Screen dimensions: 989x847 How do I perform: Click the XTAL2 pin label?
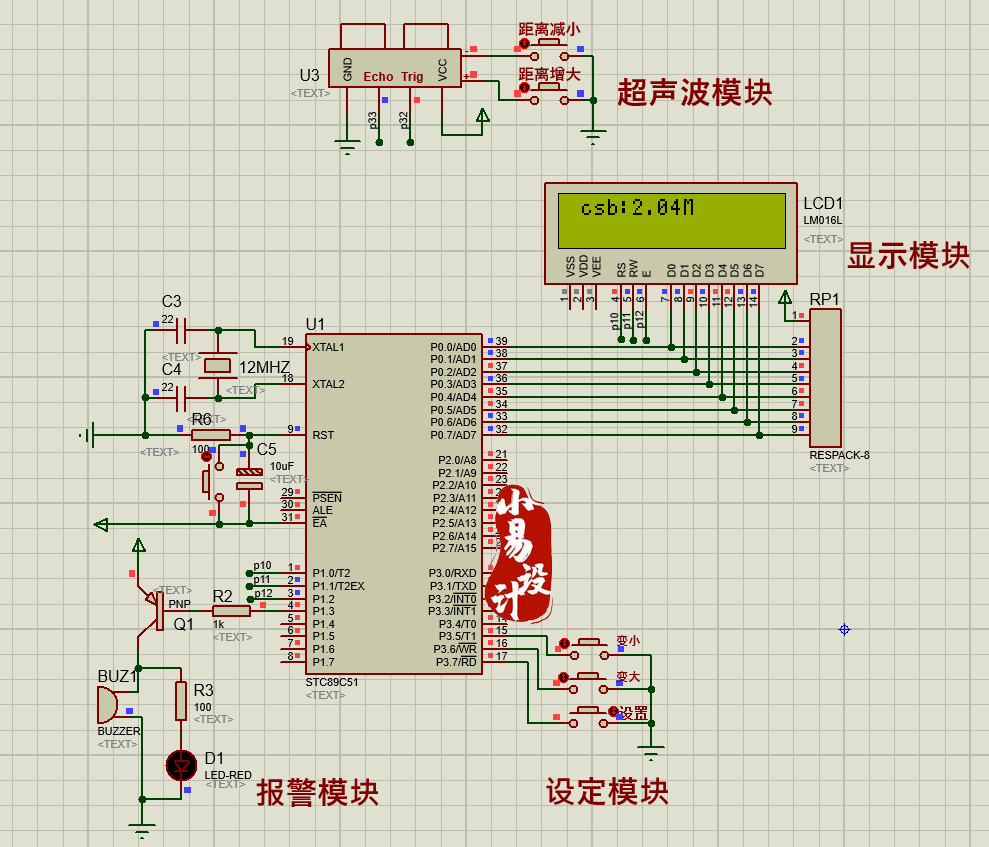[x=328, y=384]
